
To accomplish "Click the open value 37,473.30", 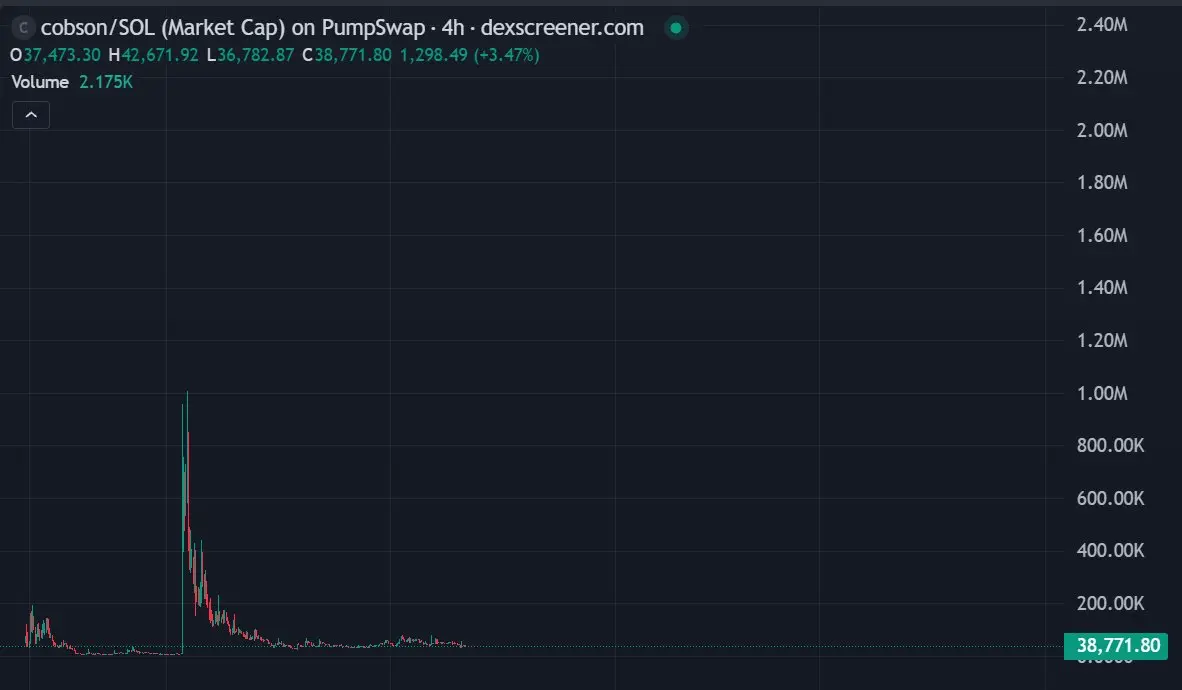I will point(62,55).
